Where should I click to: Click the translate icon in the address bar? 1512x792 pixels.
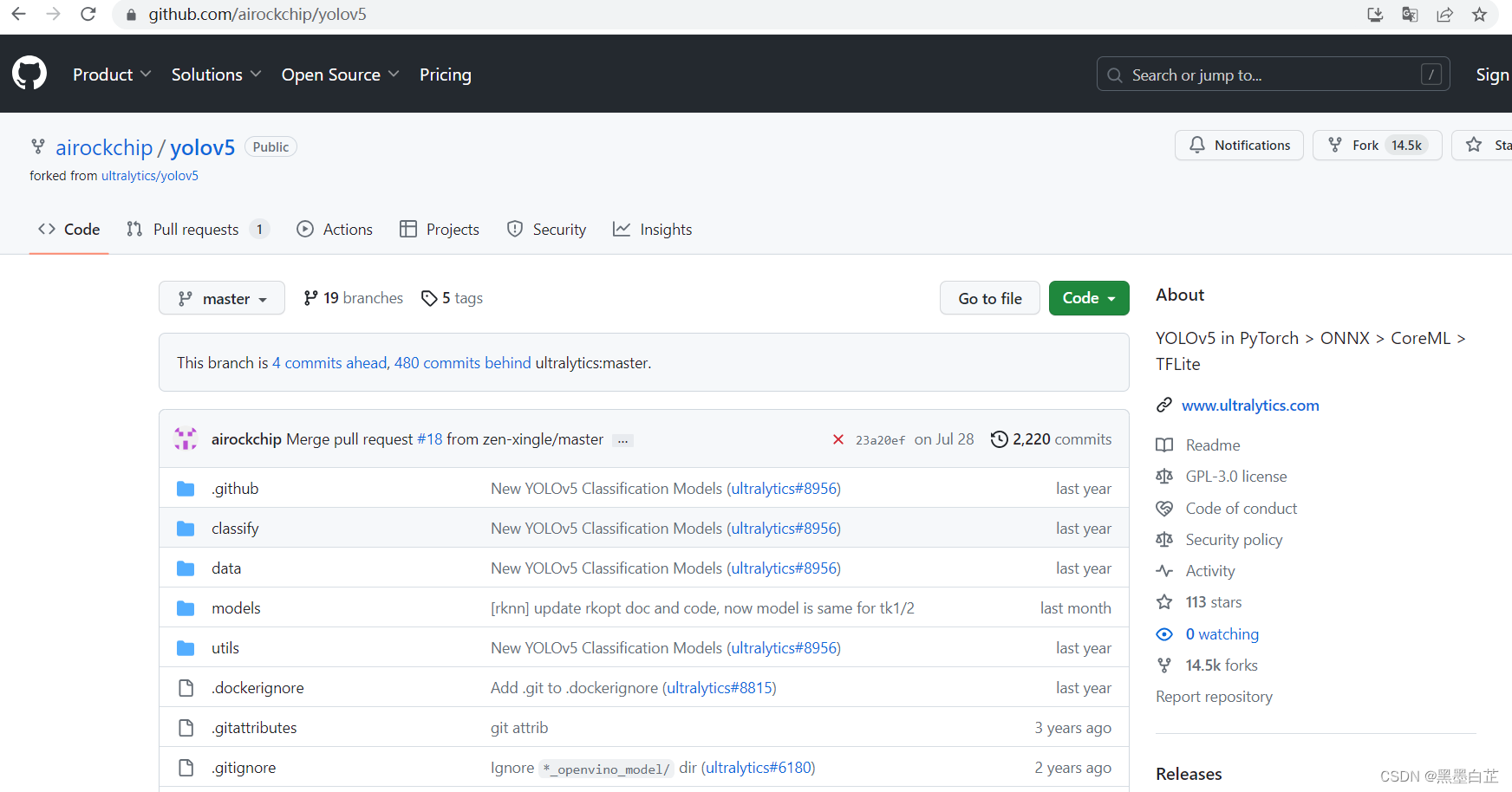[x=1410, y=15]
